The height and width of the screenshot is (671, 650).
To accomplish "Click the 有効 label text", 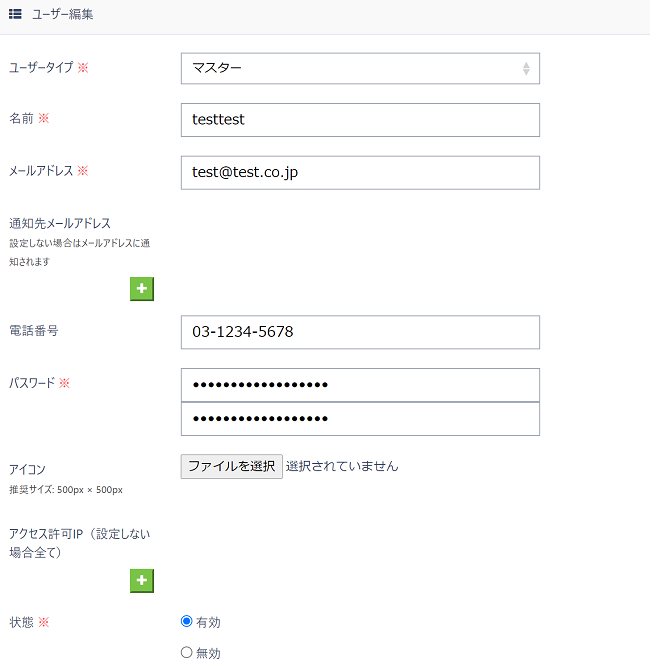I will pos(208,622).
